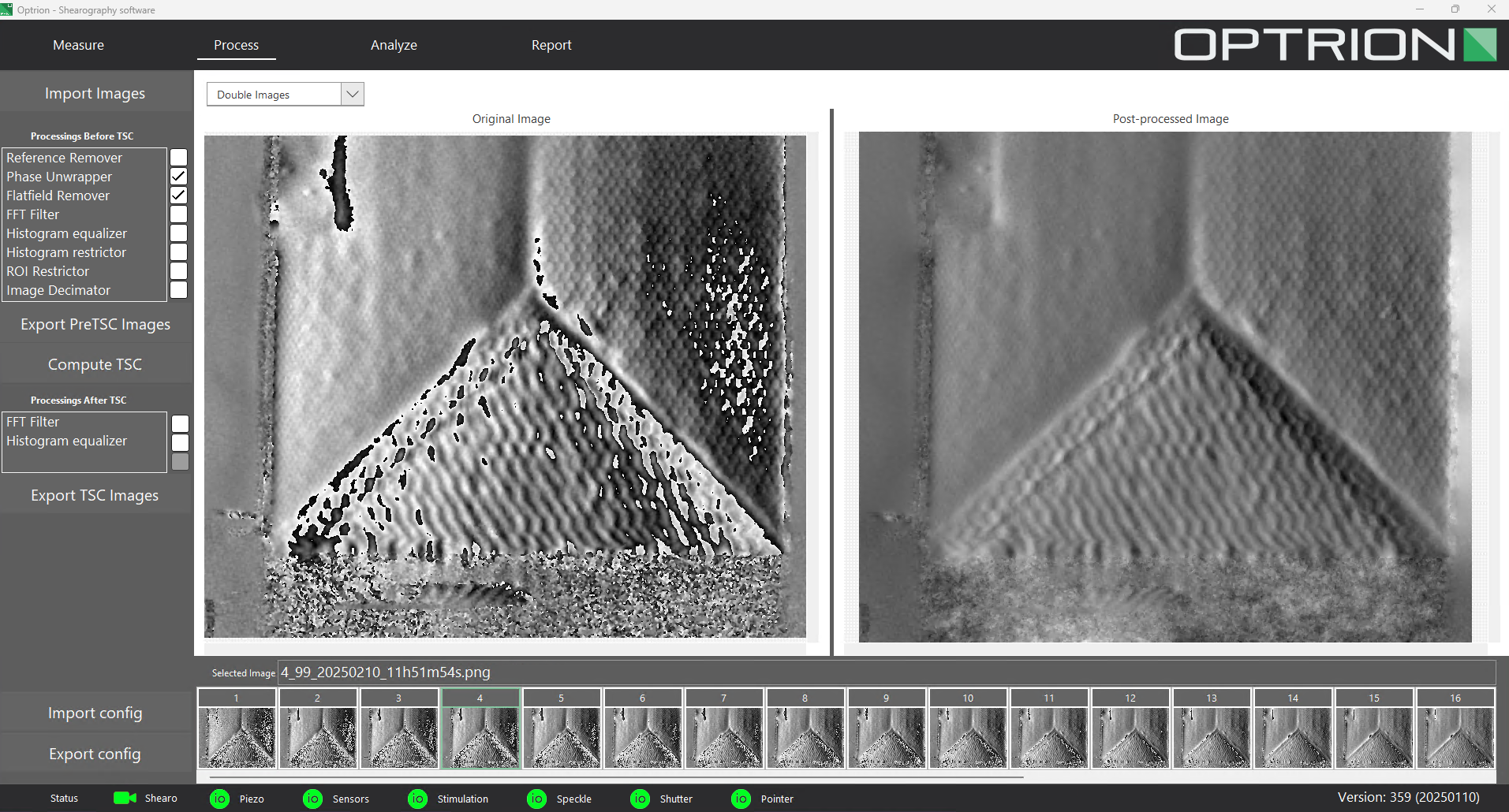The image size is (1509, 812).
Task: Enable the Reference Remover checkbox
Action: click(179, 158)
